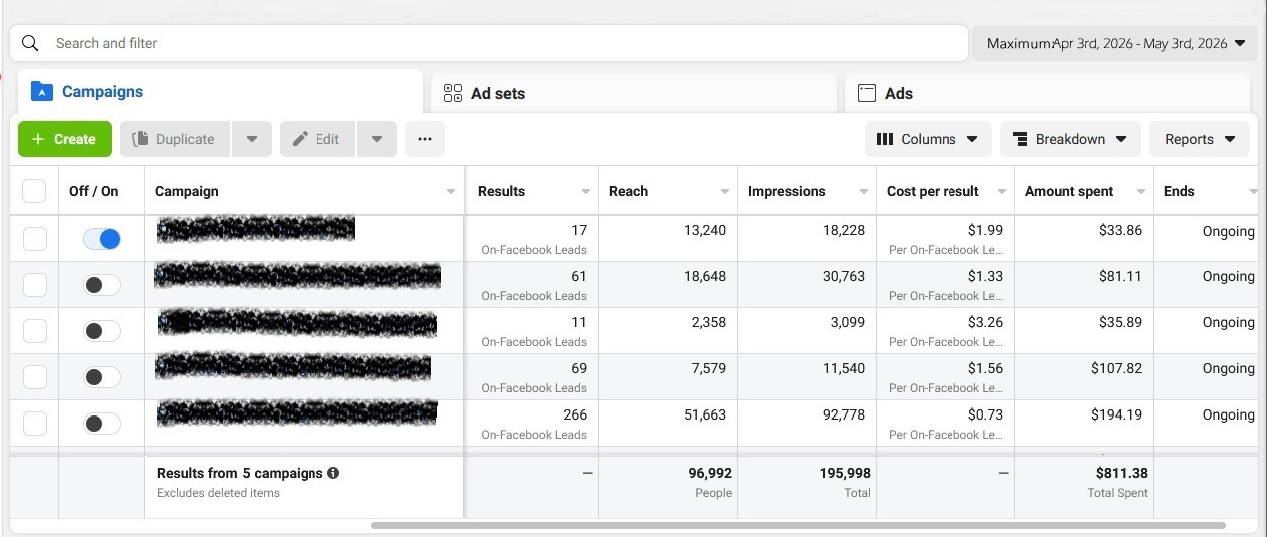Check the select-all checkbox in header
The width and height of the screenshot is (1267, 537).
(x=34, y=191)
